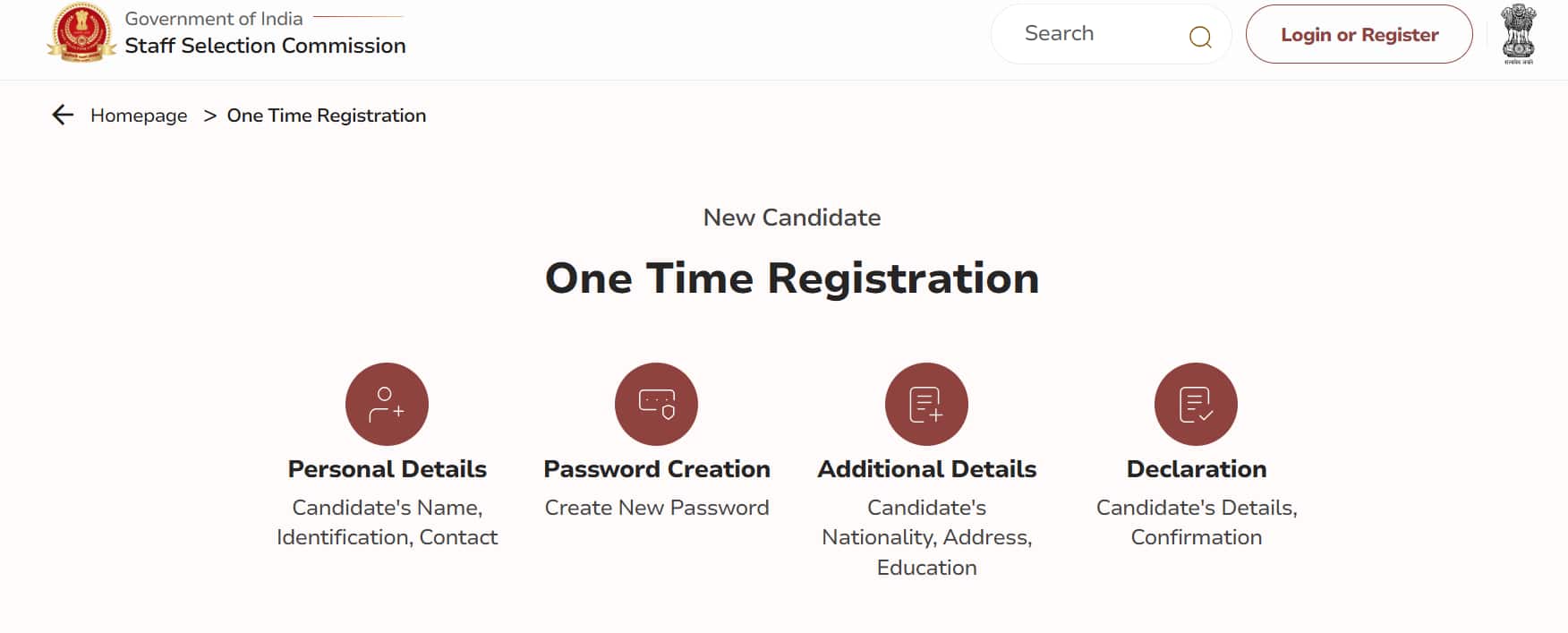Open Login or Register

pos(1359,34)
